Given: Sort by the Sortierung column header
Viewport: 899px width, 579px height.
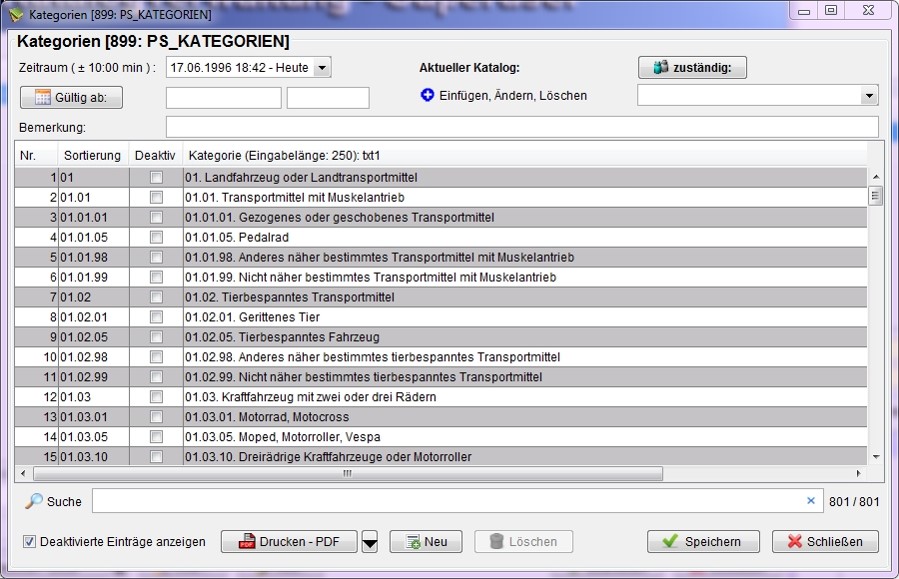Looking at the screenshot, I should click(93, 155).
